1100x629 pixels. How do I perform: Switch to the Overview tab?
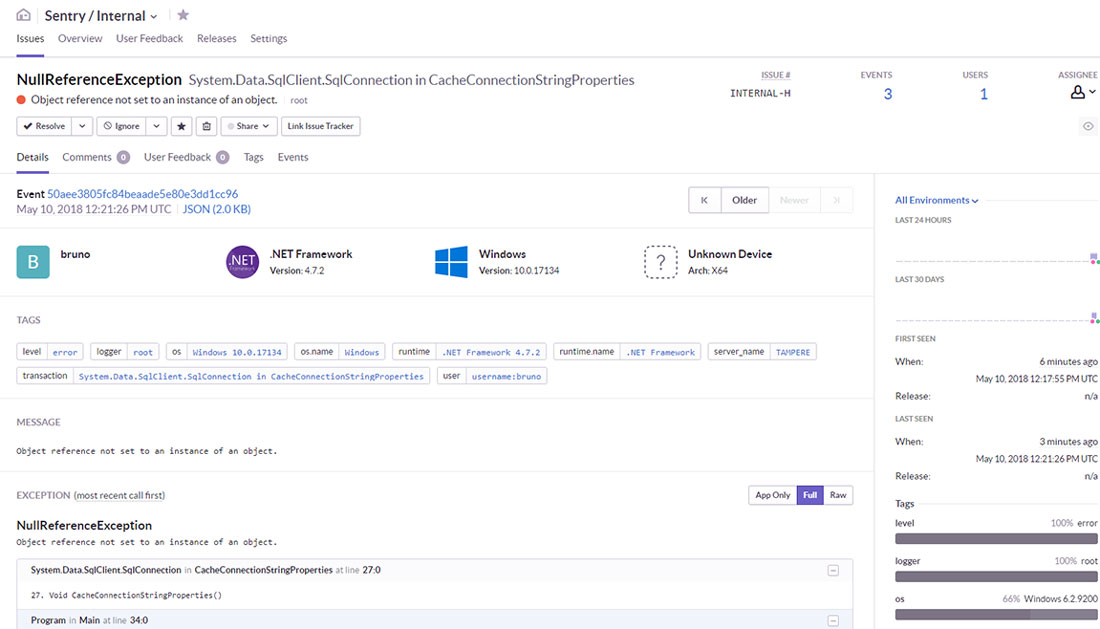pyautogui.click(x=80, y=39)
